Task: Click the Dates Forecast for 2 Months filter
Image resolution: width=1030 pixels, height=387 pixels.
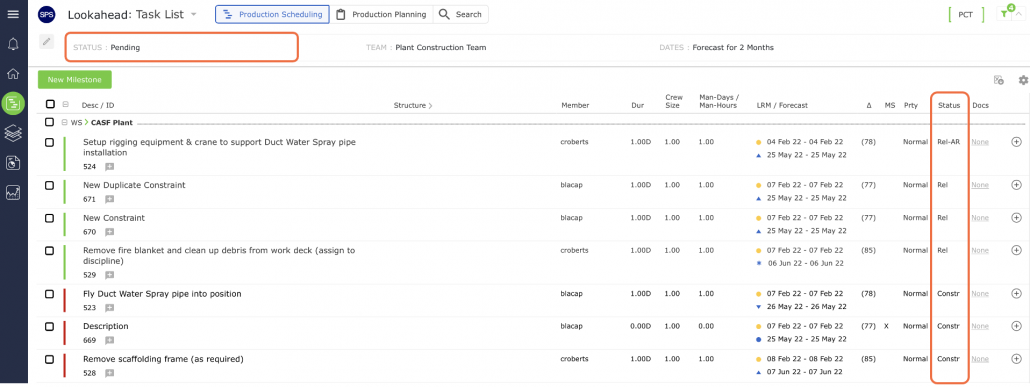Action: tap(717, 47)
